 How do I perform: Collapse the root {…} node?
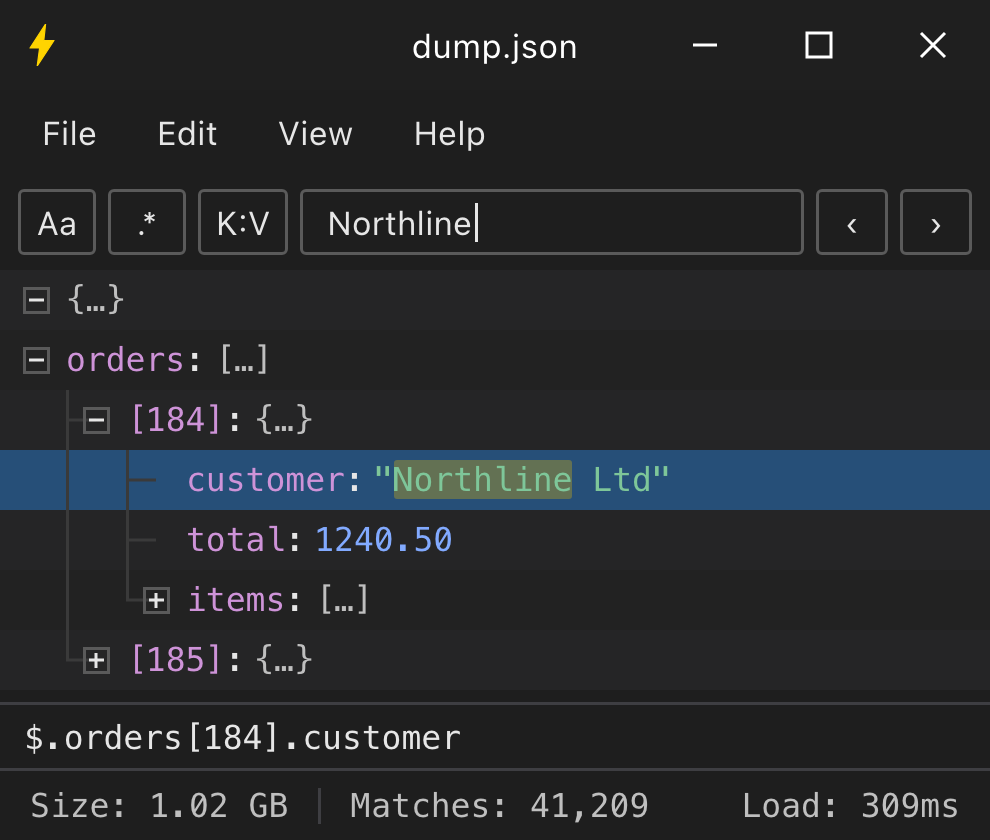point(37,300)
